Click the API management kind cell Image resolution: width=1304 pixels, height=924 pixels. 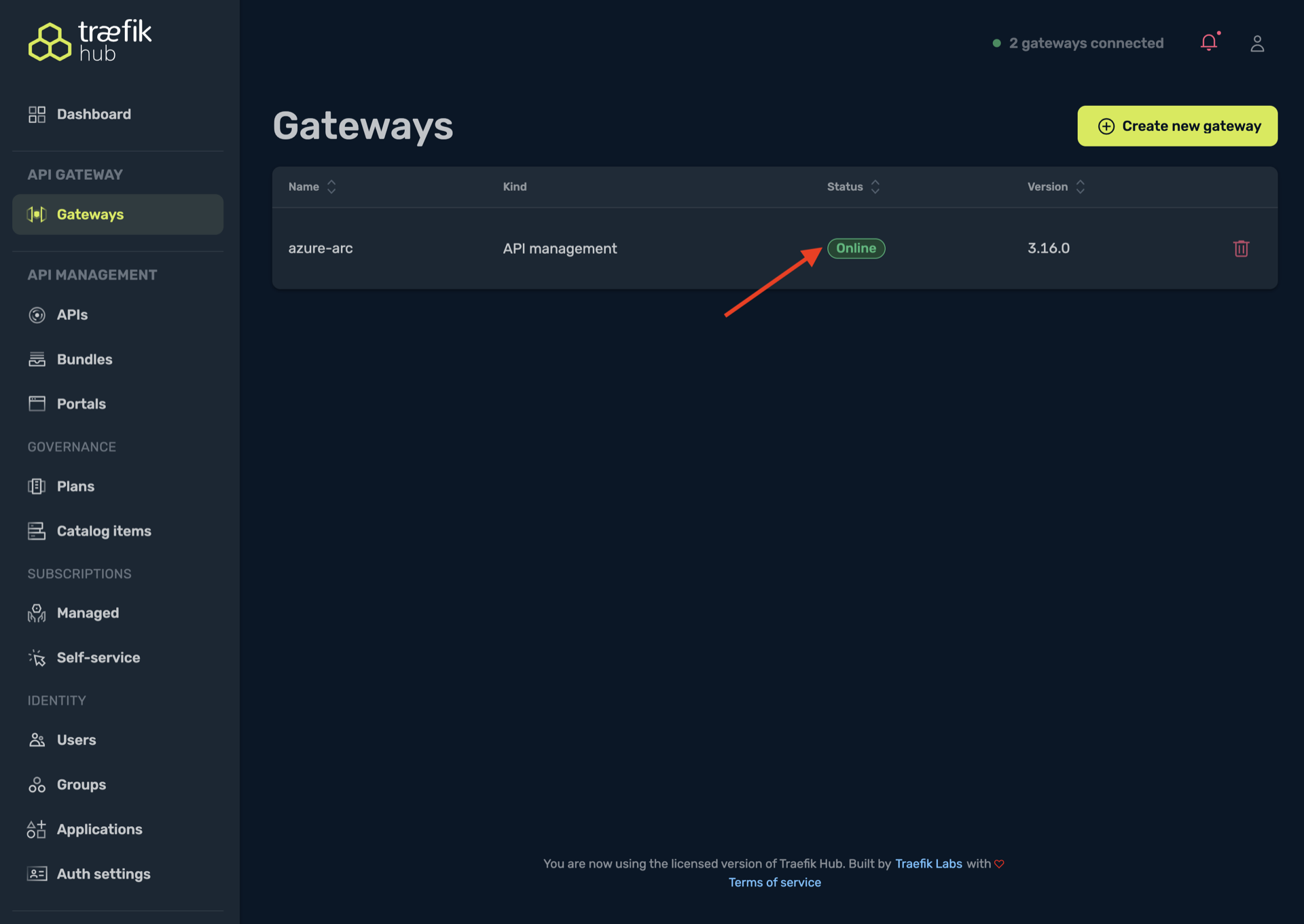[x=560, y=248]
